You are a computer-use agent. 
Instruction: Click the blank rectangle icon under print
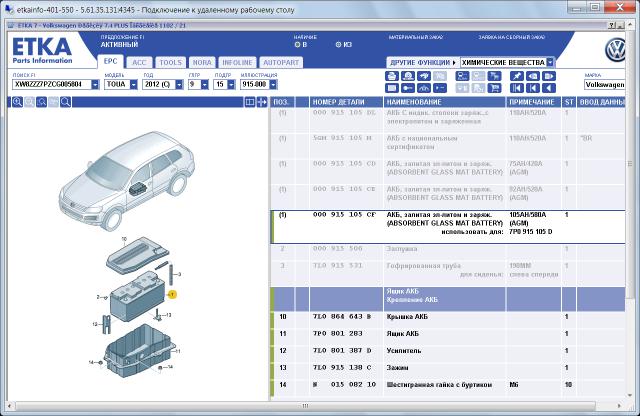click(392, 88)
